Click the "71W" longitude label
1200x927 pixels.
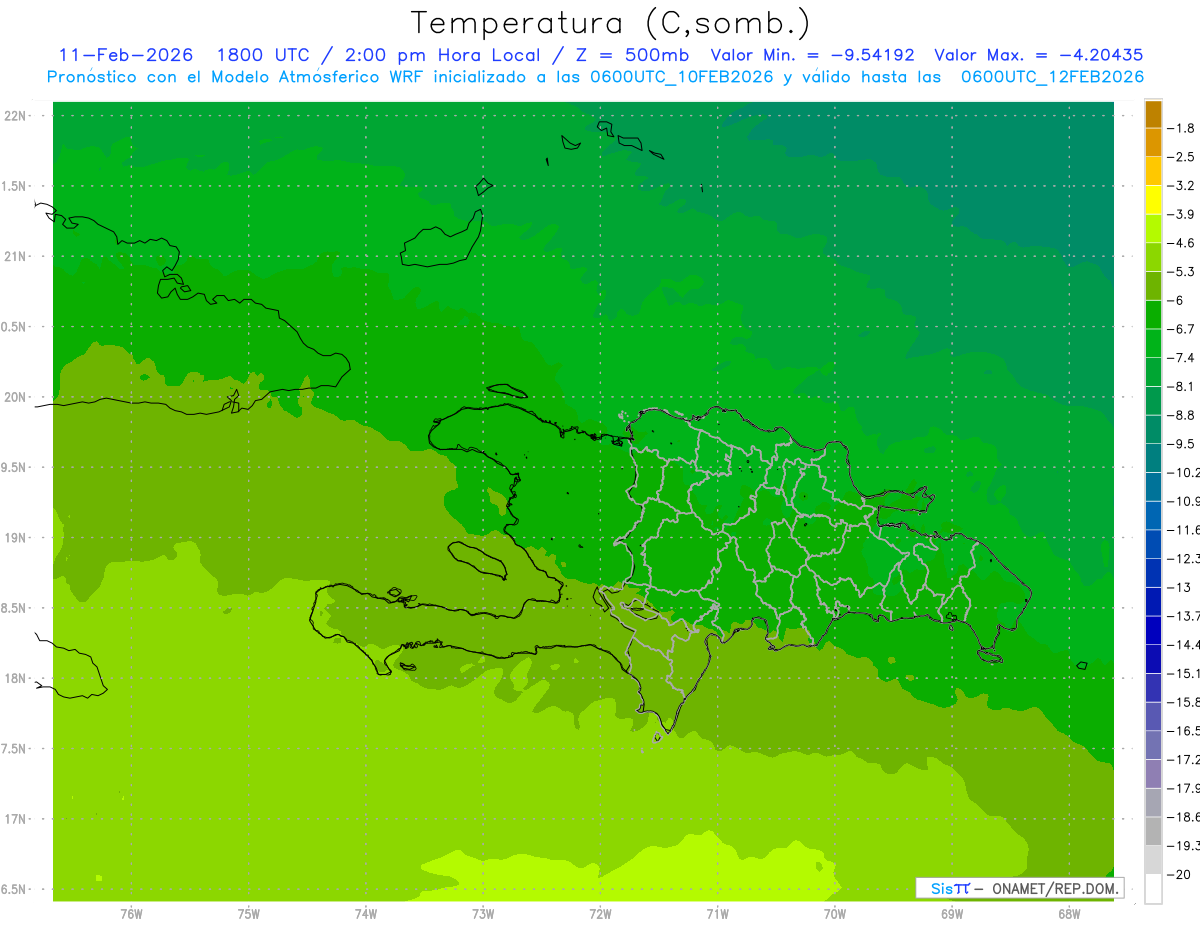[717, 914]
